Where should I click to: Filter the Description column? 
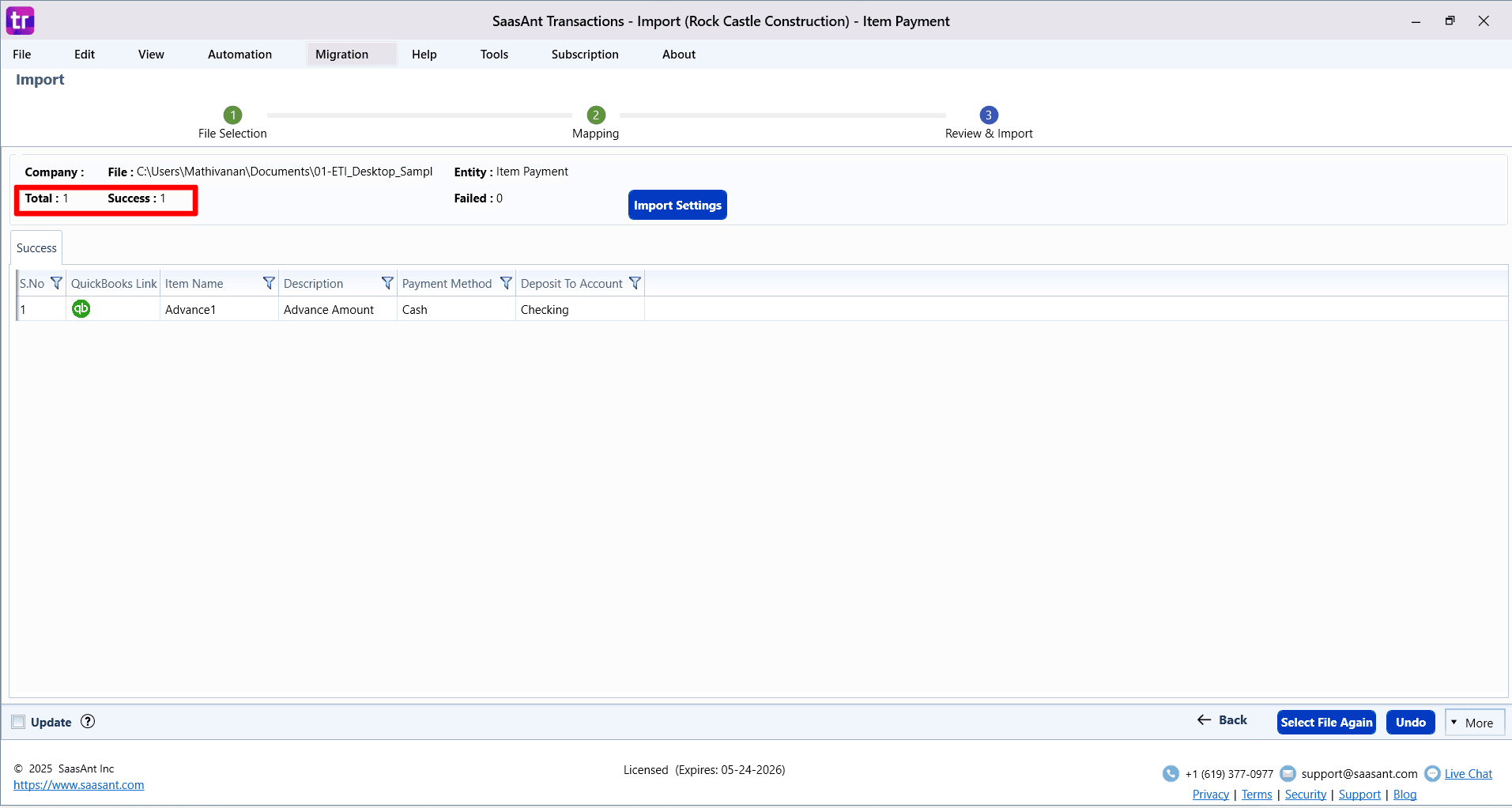[386, 282]
